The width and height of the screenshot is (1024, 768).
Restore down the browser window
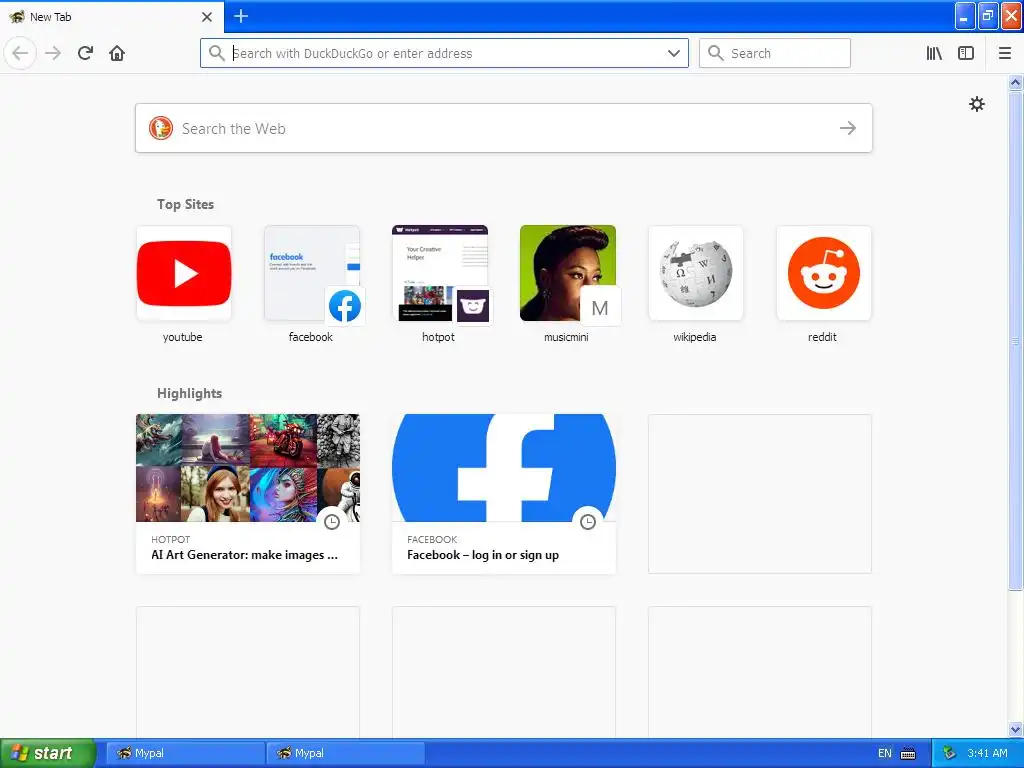point(988,16)
